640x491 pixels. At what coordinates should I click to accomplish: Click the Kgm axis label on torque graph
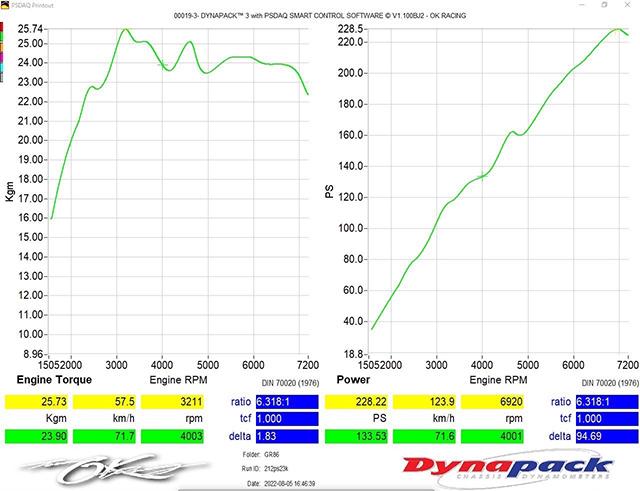(9, 192)
